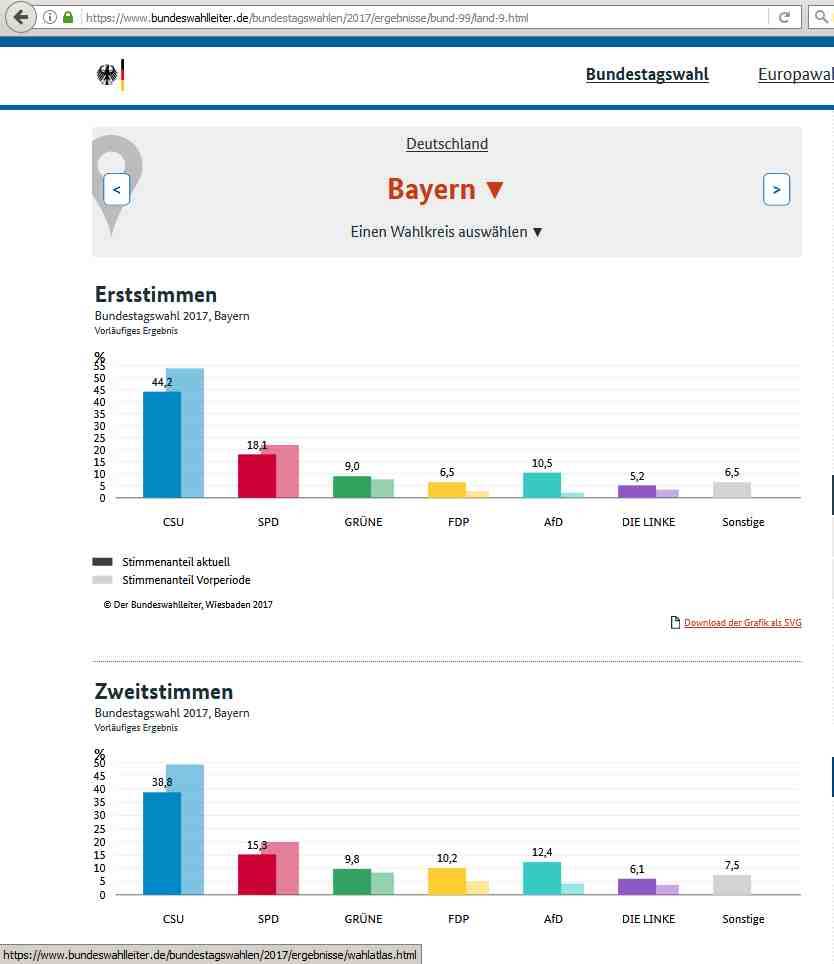
Task: Click the GRÜNE current bar in Zweitstimmen chart
Action: (352, 882)
